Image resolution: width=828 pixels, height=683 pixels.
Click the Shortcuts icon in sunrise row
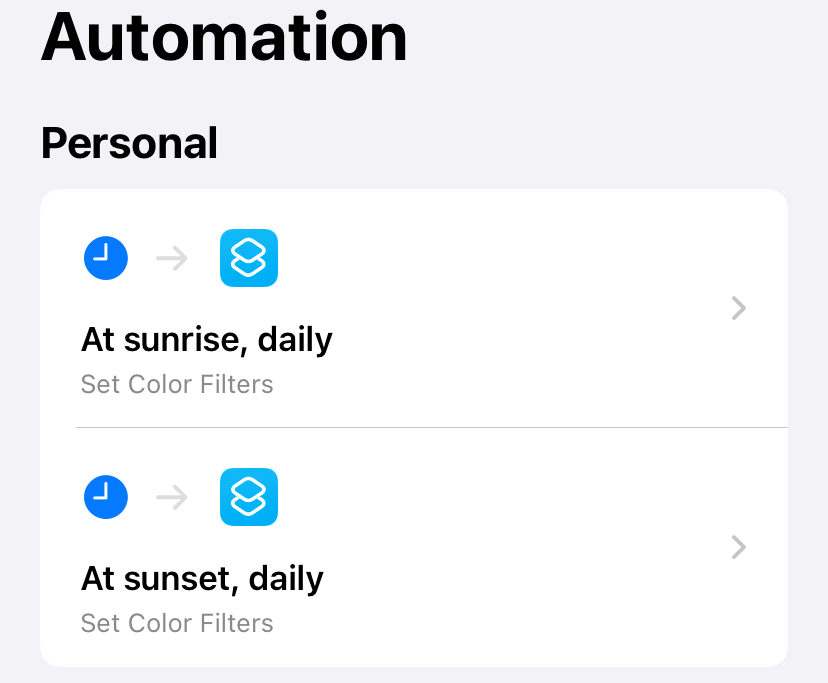click(x=248, y=258)
